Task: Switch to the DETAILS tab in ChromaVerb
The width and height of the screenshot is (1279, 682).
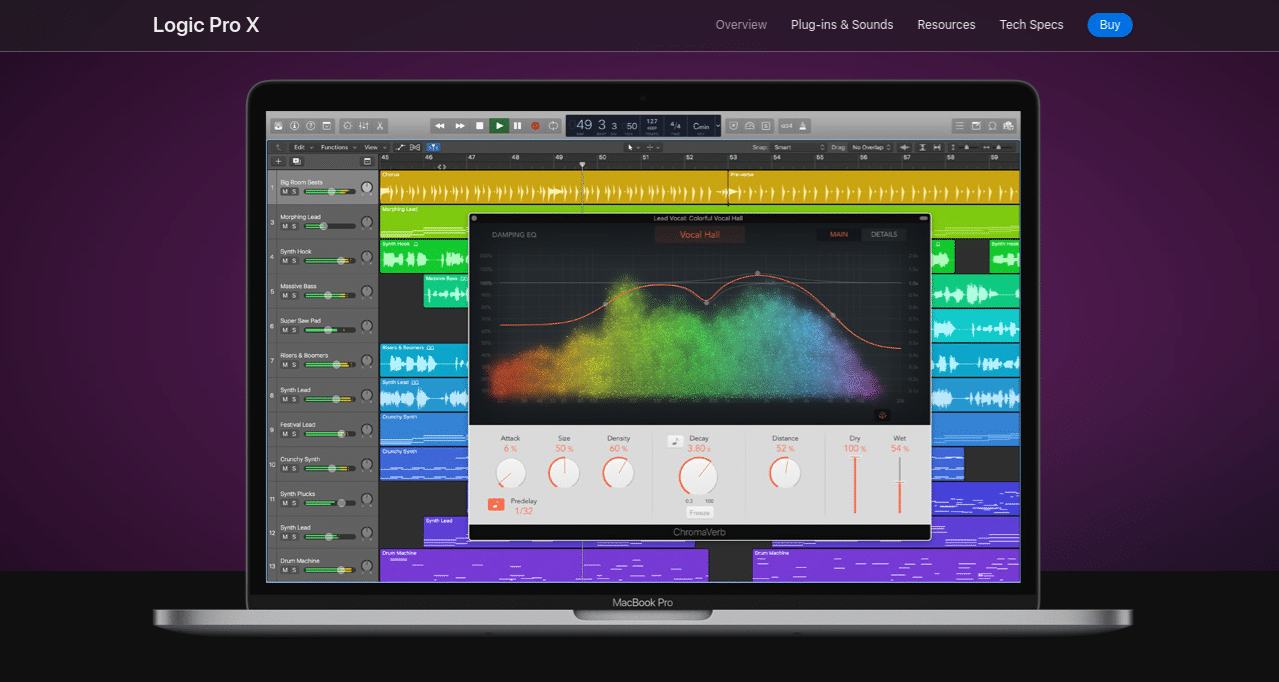Action: tap(883, 235)
